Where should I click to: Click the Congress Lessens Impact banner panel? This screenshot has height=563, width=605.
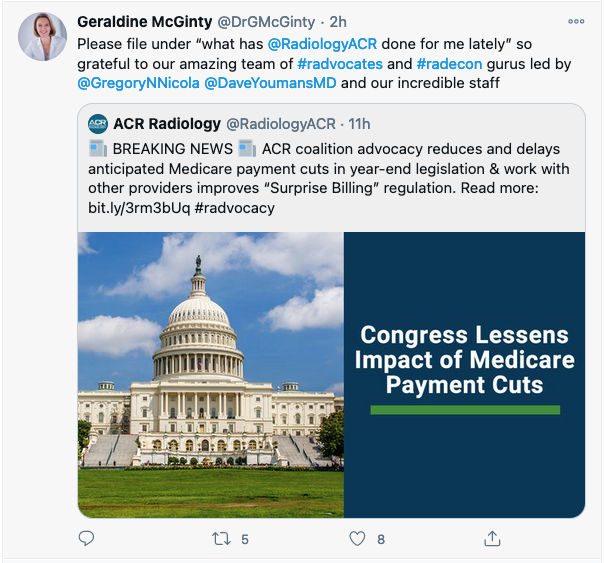click(x=464, y=375)
